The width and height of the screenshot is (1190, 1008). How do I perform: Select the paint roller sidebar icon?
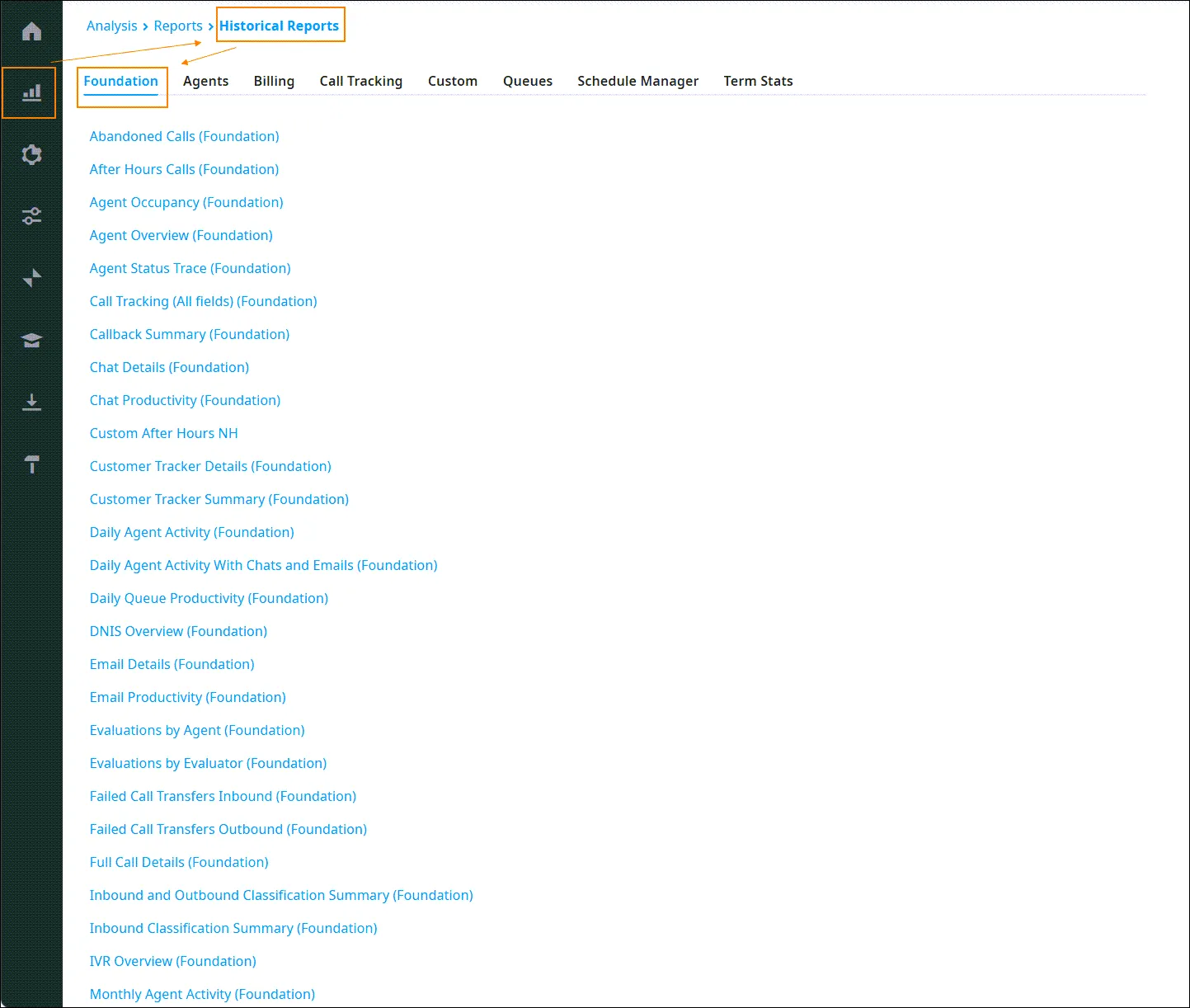pyautogui.click(x=31, y=464)
